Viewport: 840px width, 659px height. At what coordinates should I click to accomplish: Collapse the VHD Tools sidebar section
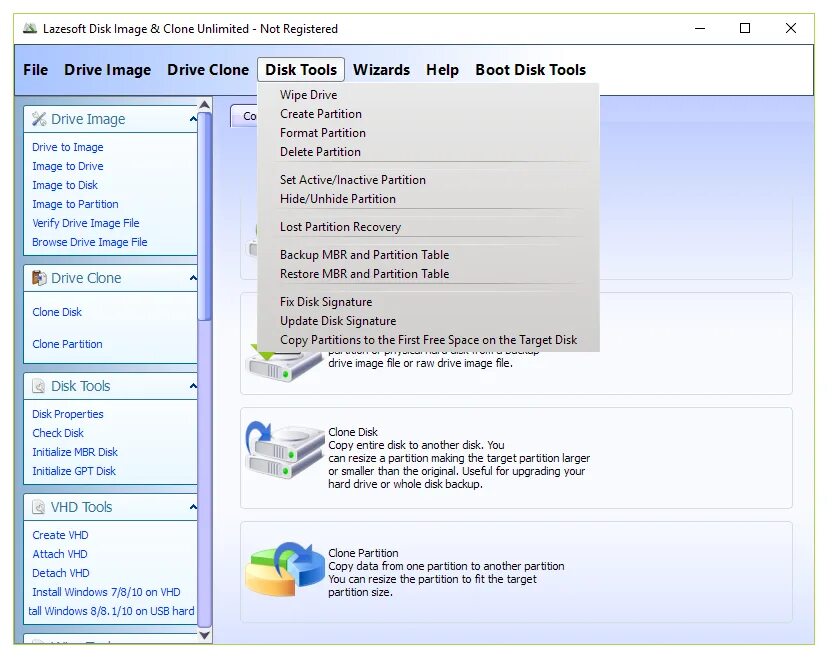tap(193, 507)
